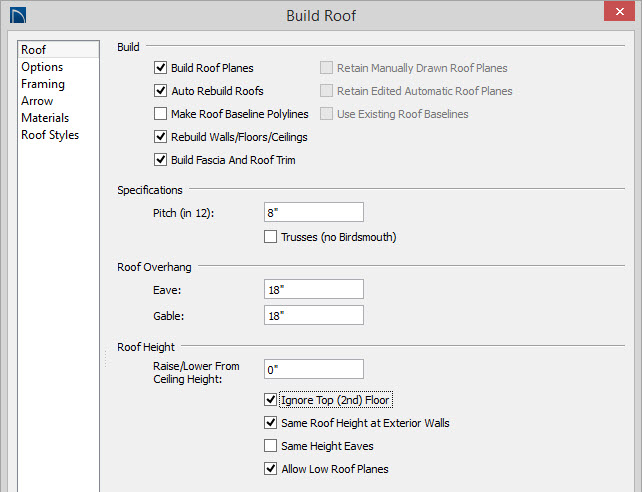Uncheck Ignore Top (2nd) Floor
The height and width of the screenshot is (492, 642).
tap(270, 399)
